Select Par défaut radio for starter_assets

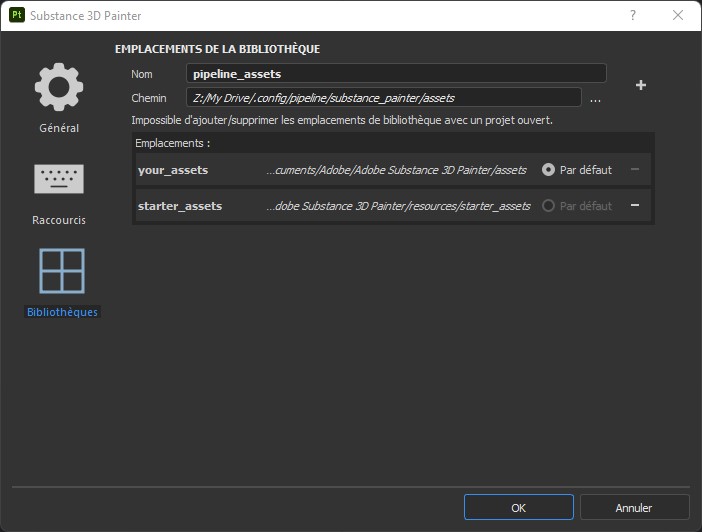[548, 206]
